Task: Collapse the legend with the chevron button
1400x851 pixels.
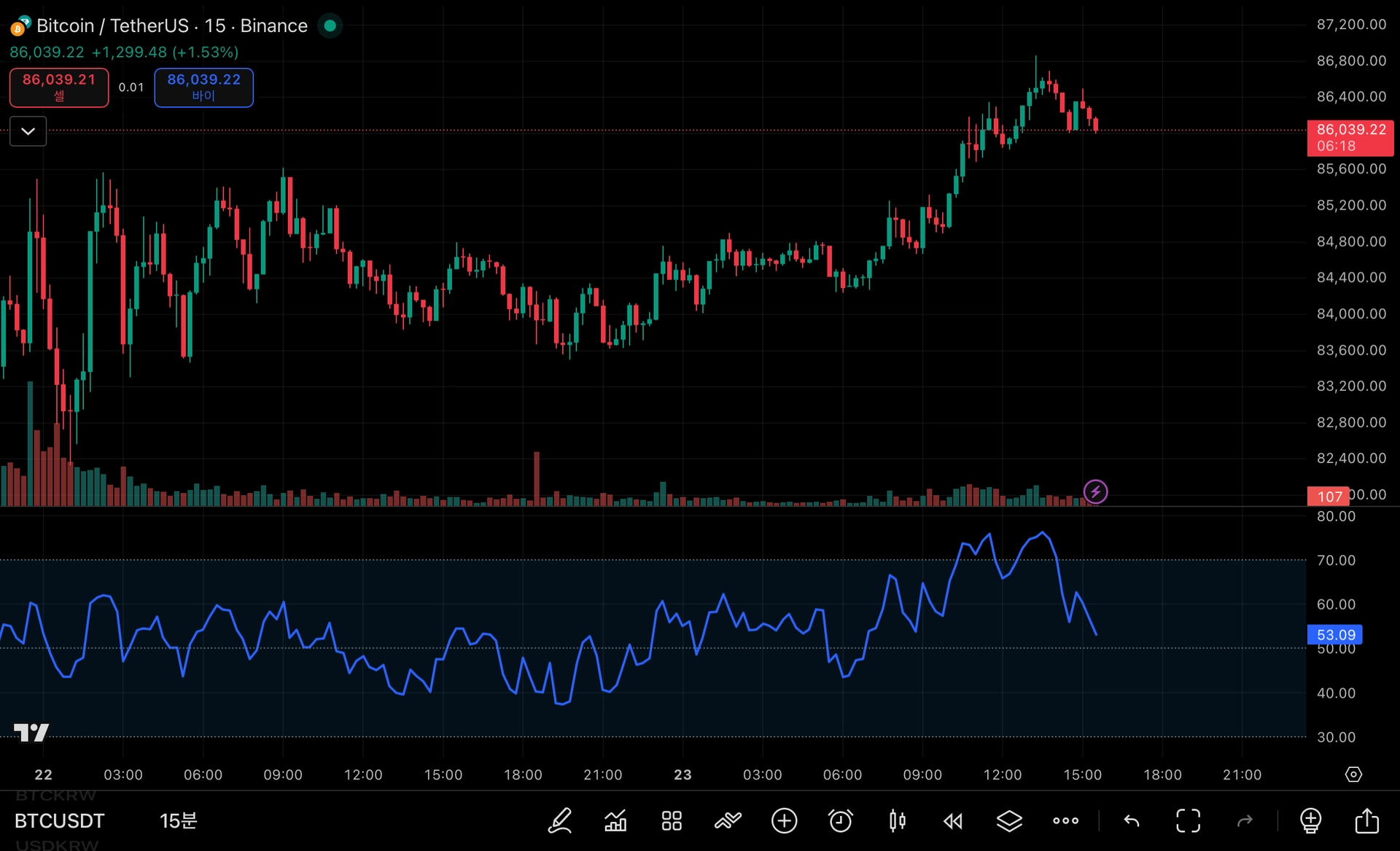Action: (28, 131)
